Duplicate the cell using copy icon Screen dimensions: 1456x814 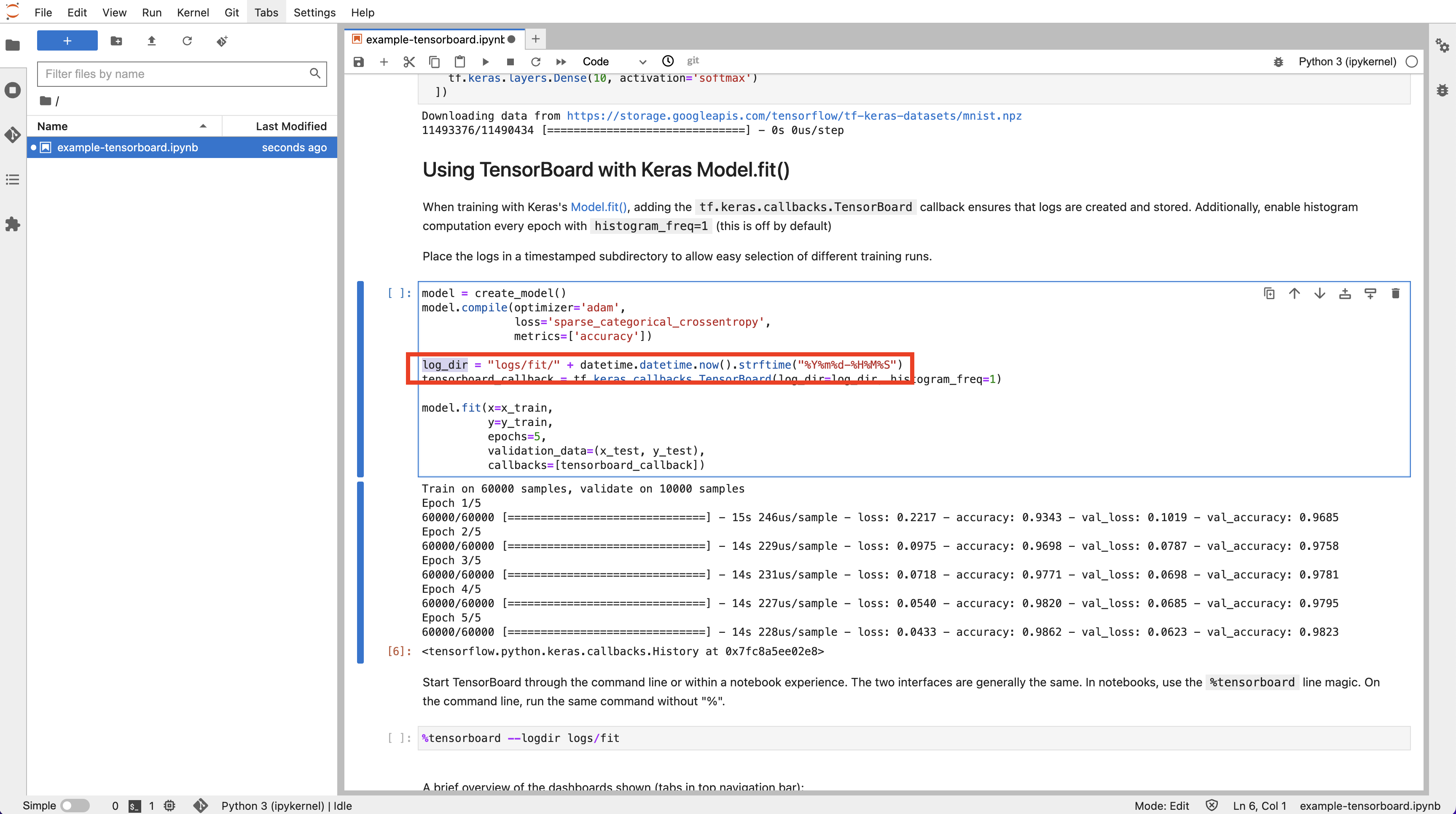1269,293
